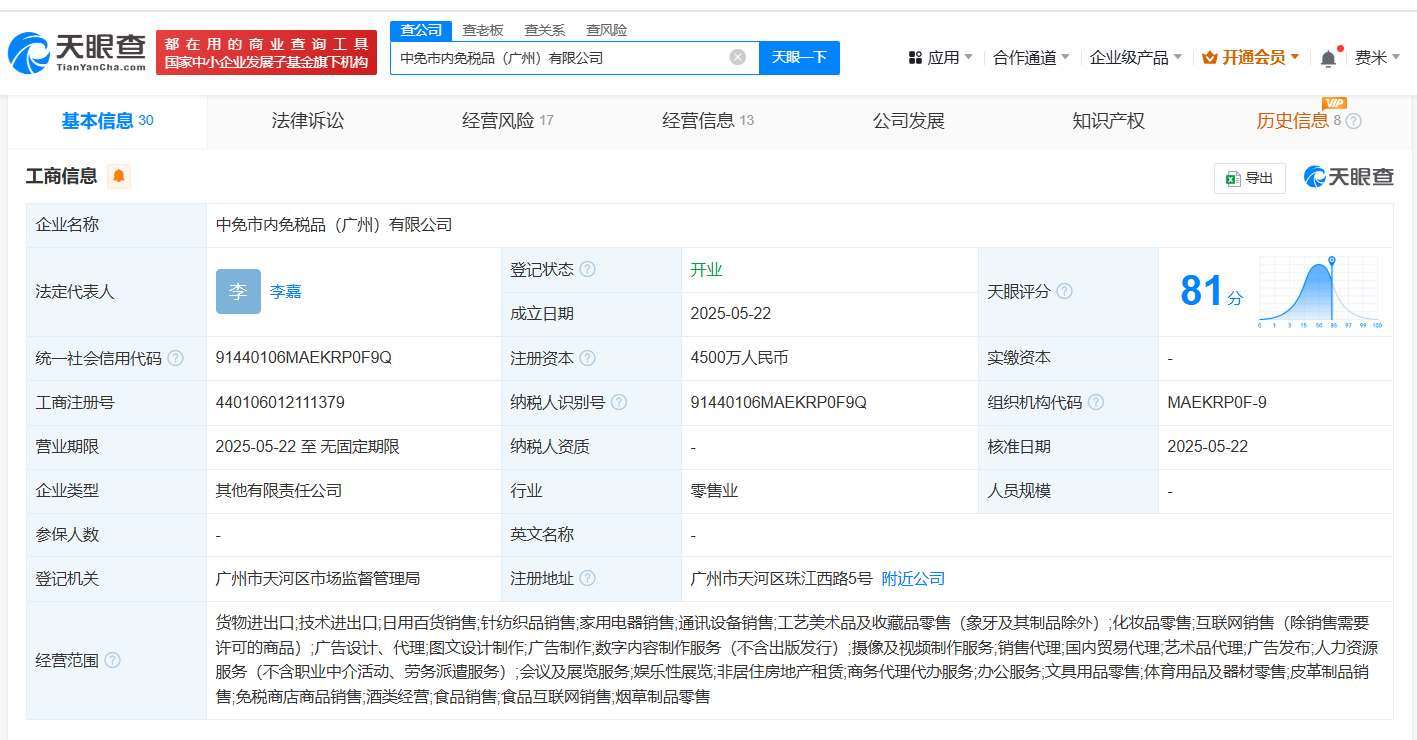Click help icon next to 历史信息 tab
This screenshot has width=1417, height=740.
point(1353,121)
